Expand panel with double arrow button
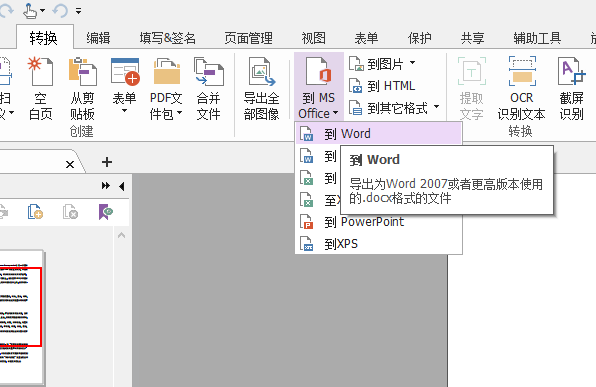The width and height of the screenshot is (596, 387). point(106,186)
